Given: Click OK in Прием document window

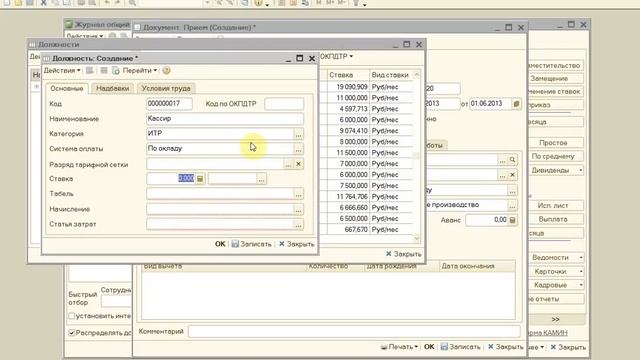Looking at the screenshot, I should tap(429, 347).
